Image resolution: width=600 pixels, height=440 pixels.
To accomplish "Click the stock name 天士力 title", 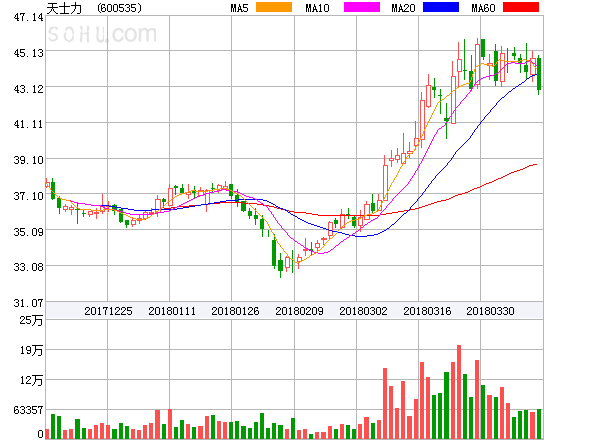I will point(64,8).
